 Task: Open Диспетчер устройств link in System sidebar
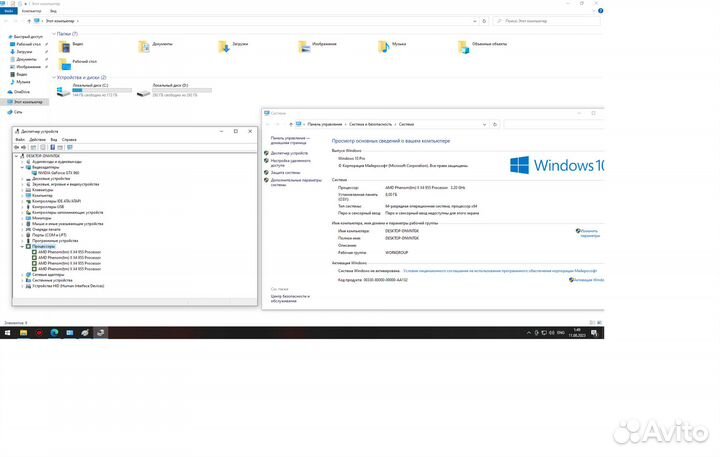[x=289, y=153]
